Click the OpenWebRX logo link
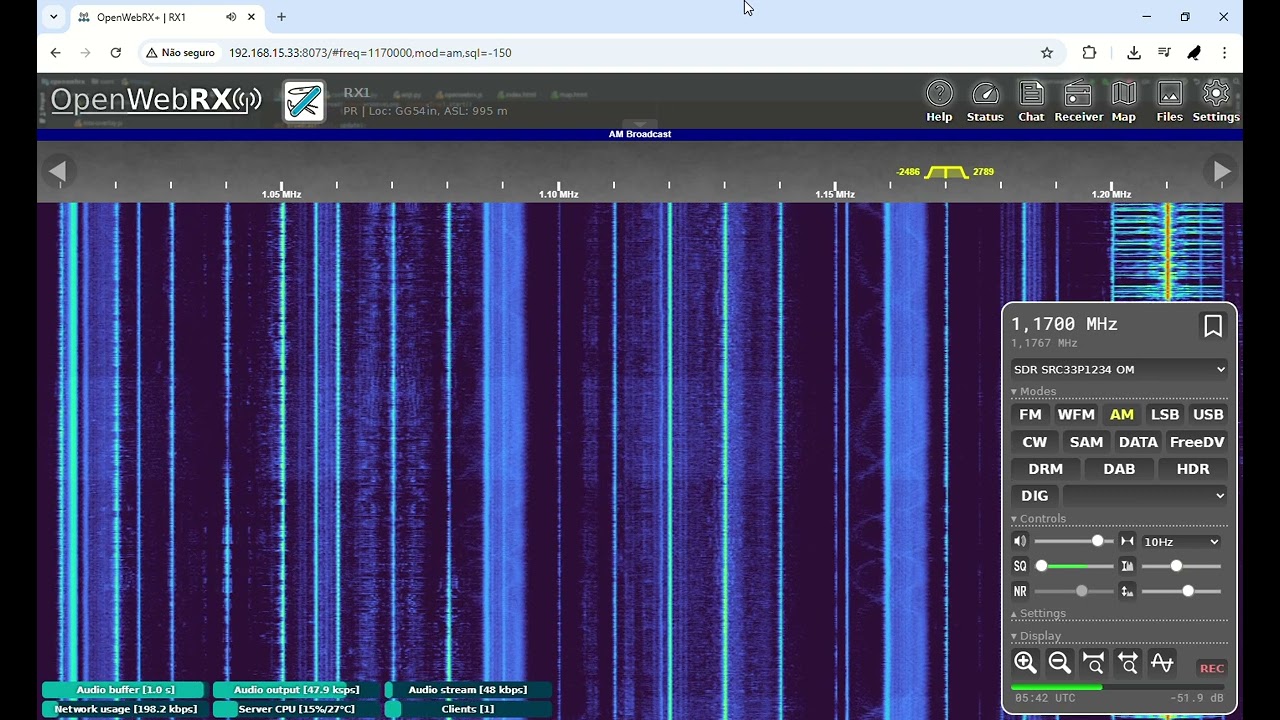 point(155,100)
